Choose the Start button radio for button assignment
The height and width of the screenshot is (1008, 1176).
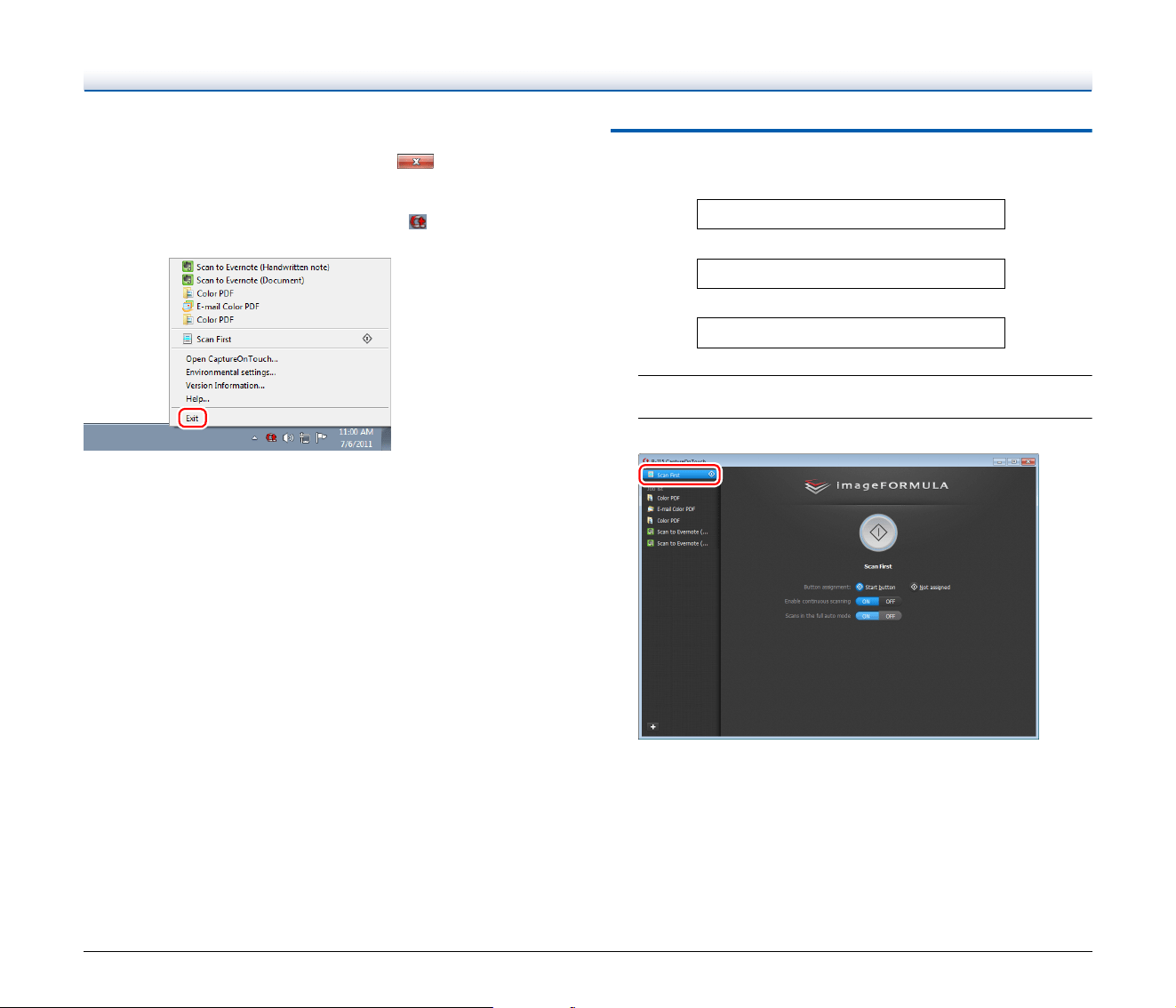(x=876, y=587)
